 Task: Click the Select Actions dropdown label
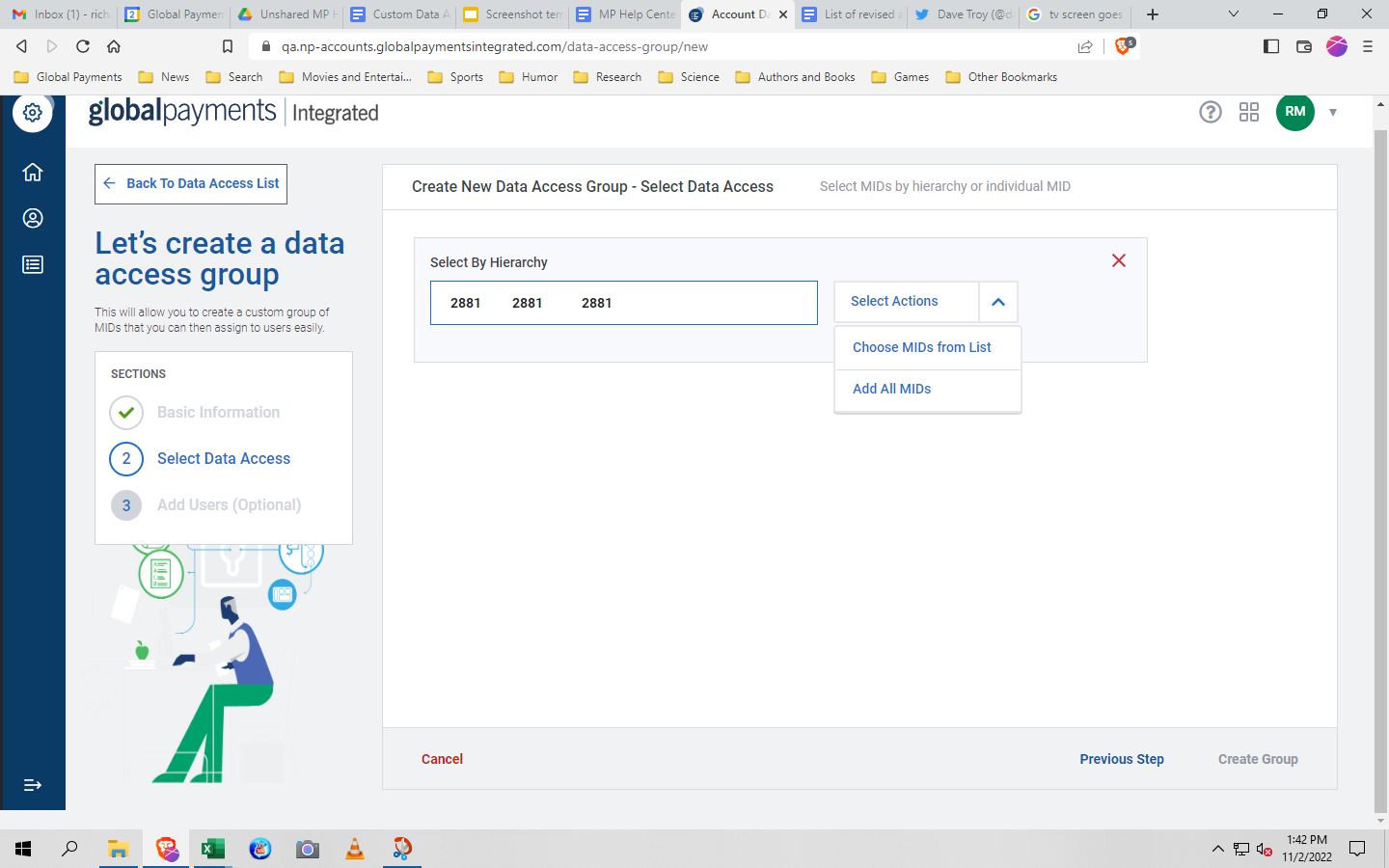pyautogui.click(x=894, y=301)
